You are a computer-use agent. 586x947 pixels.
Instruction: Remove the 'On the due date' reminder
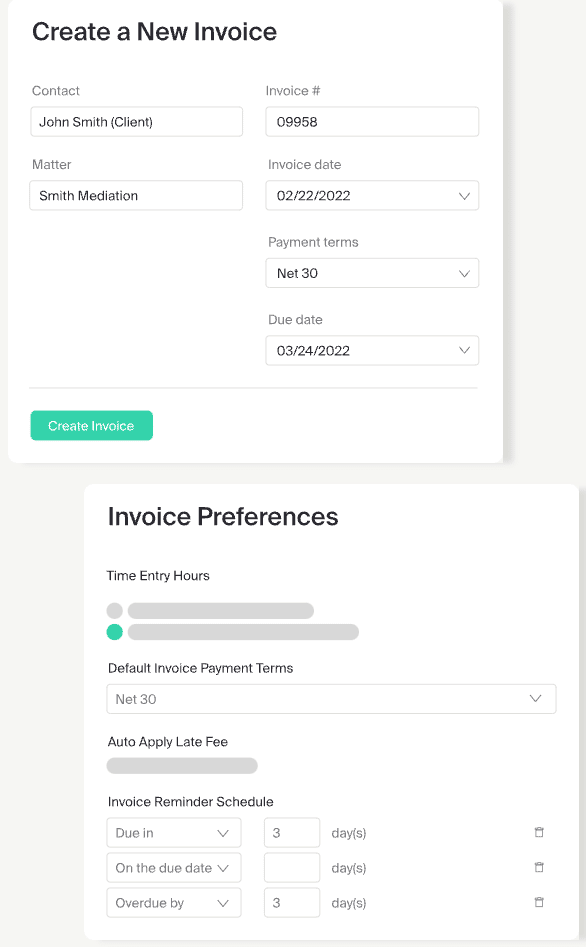(539, 867)
